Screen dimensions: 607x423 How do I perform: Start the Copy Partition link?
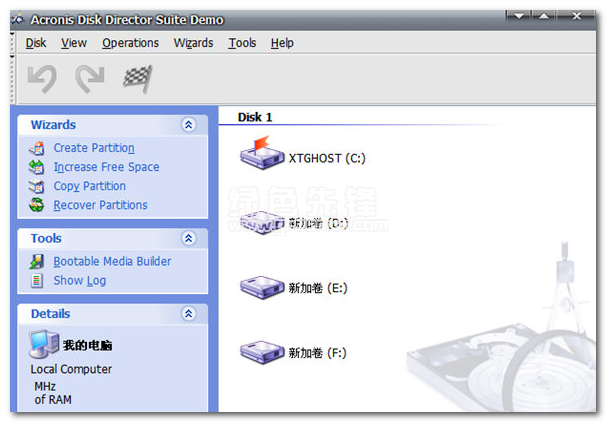coord(90,186)
